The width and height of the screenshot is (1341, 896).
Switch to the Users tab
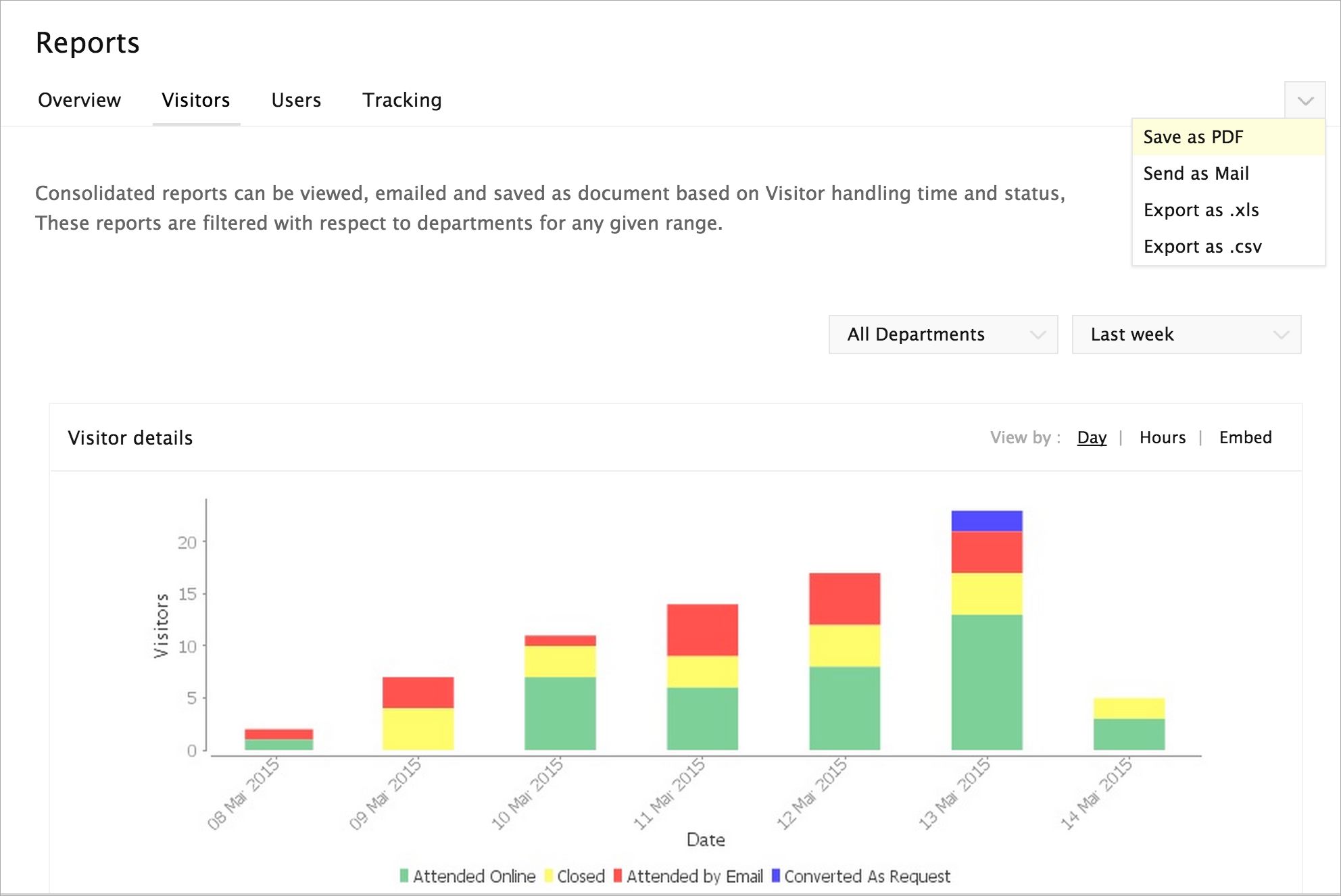[296, 100]
